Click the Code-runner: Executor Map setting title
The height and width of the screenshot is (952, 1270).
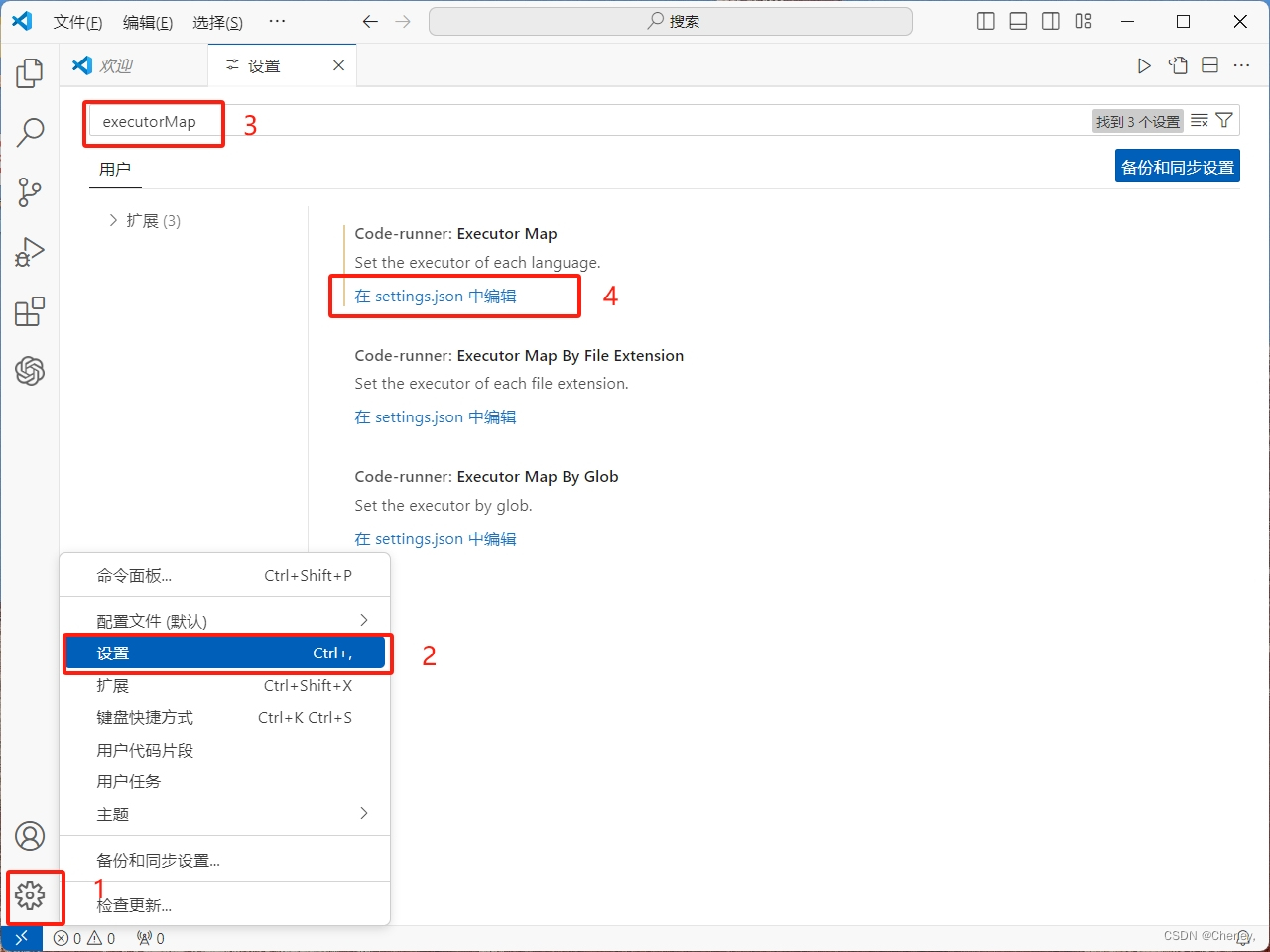coord(455,233)
